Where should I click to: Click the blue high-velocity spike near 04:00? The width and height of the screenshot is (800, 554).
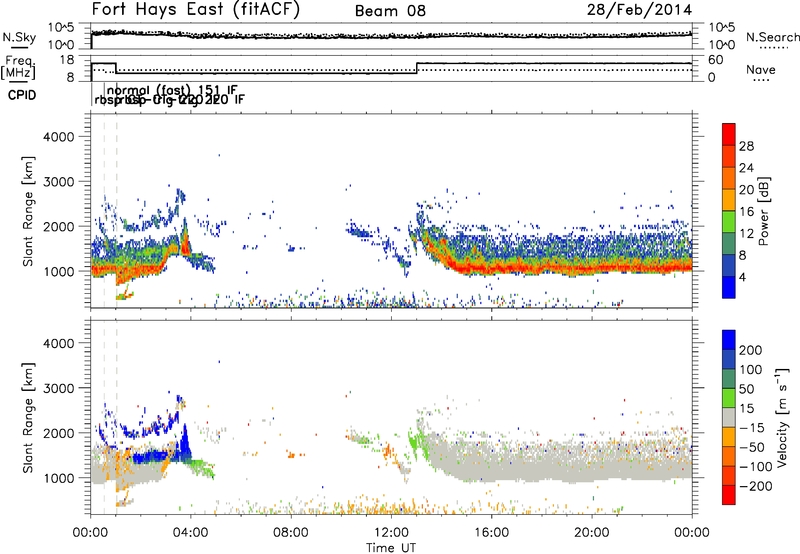[186, 443]
